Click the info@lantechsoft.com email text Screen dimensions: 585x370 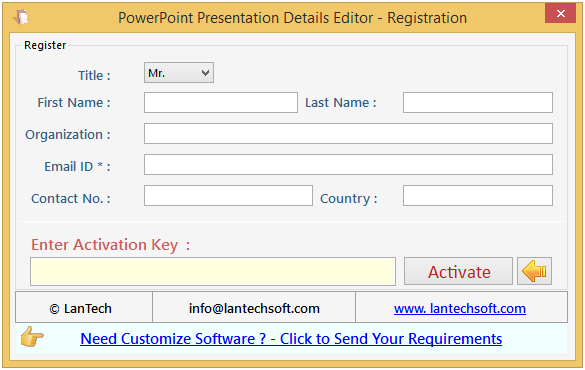point(254,308)
